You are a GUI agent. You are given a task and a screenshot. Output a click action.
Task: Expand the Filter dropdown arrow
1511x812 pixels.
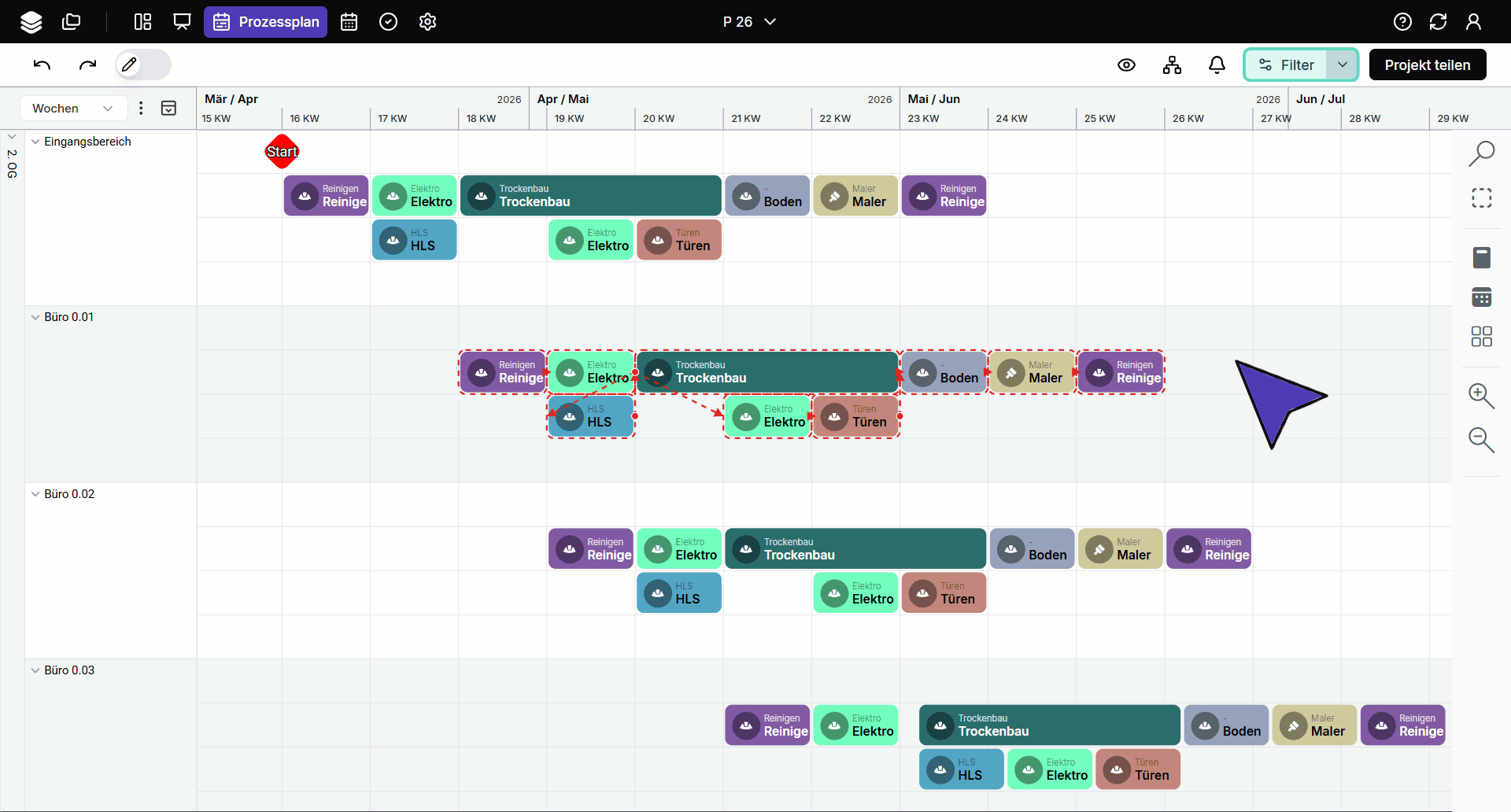coord(1342,65)
